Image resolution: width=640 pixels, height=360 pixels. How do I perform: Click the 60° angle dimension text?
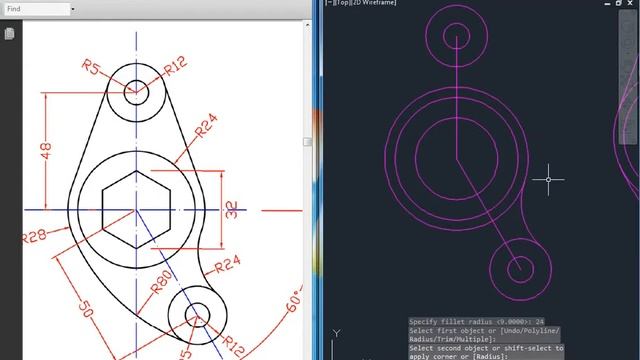point(294,301)
